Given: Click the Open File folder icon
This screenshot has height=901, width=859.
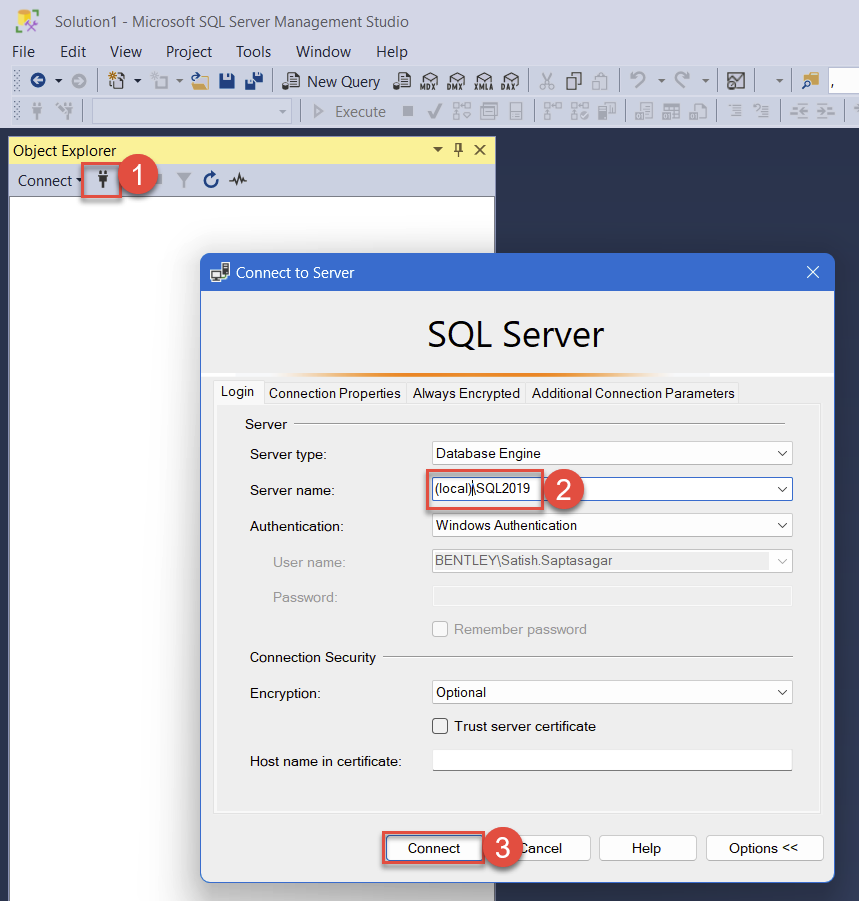Looking at the screenshot, I should 200,81.
